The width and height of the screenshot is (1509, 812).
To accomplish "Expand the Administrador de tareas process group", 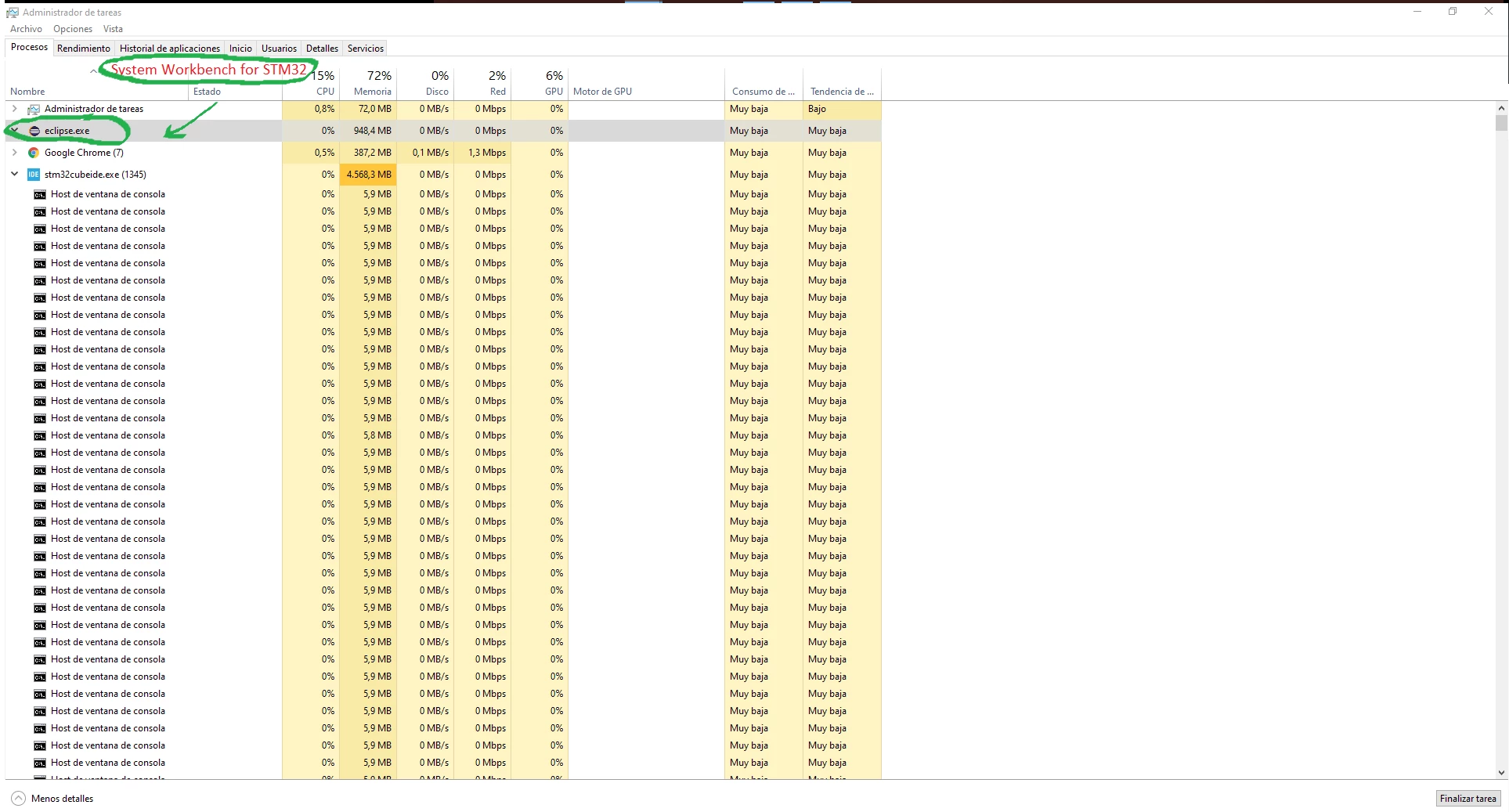I will (15, 109).
